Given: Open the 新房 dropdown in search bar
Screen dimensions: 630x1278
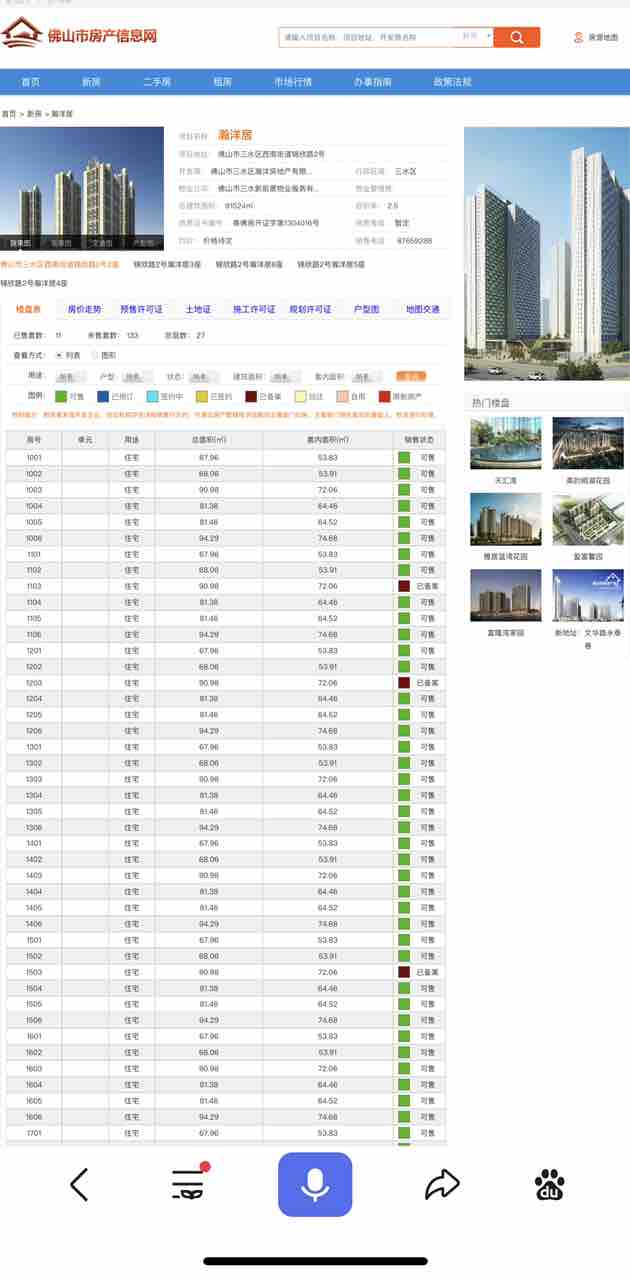Looking at the screenshot, I should tap(475, 37).
